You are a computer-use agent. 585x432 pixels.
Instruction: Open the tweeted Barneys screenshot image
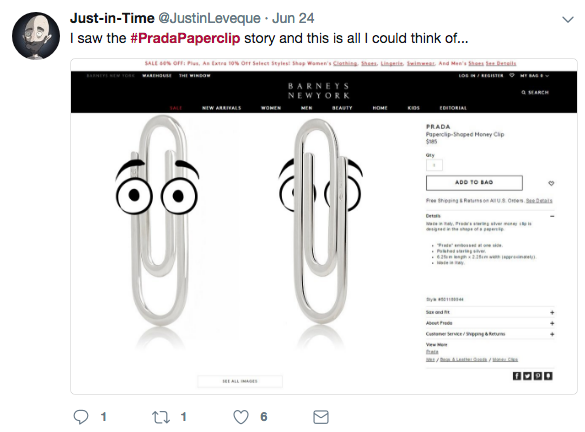[324, 226]
